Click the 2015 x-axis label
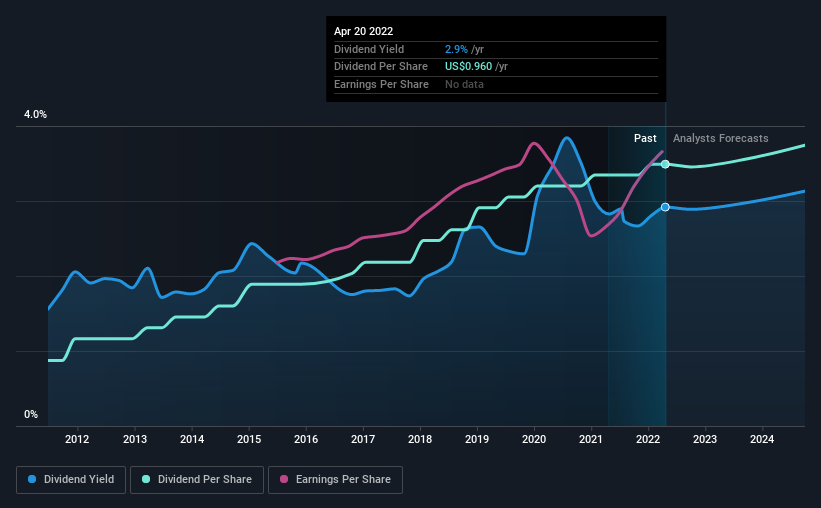Image resolution: width=821 pixels, height=508 pixels. tap(249, 439)
